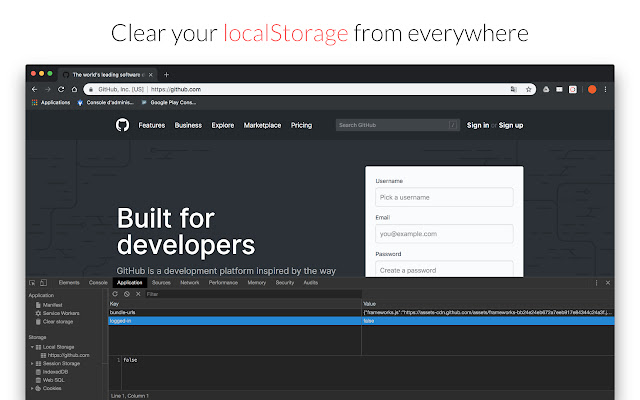Screen dimensions: 640x400
Task: Switch to the Elements DevTools tab
Action: click(x=69, y=282)
